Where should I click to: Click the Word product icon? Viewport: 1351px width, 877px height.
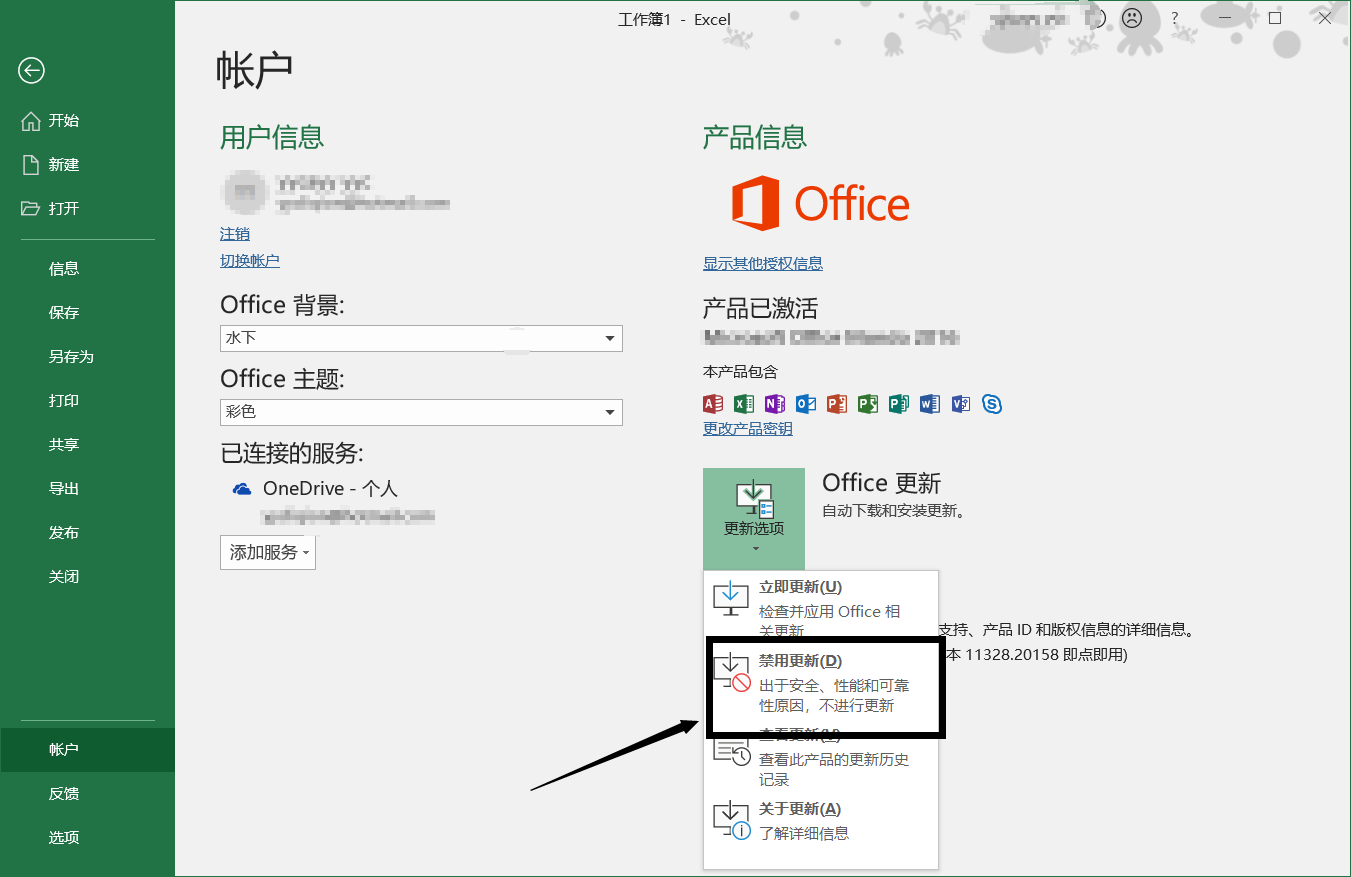930,404
